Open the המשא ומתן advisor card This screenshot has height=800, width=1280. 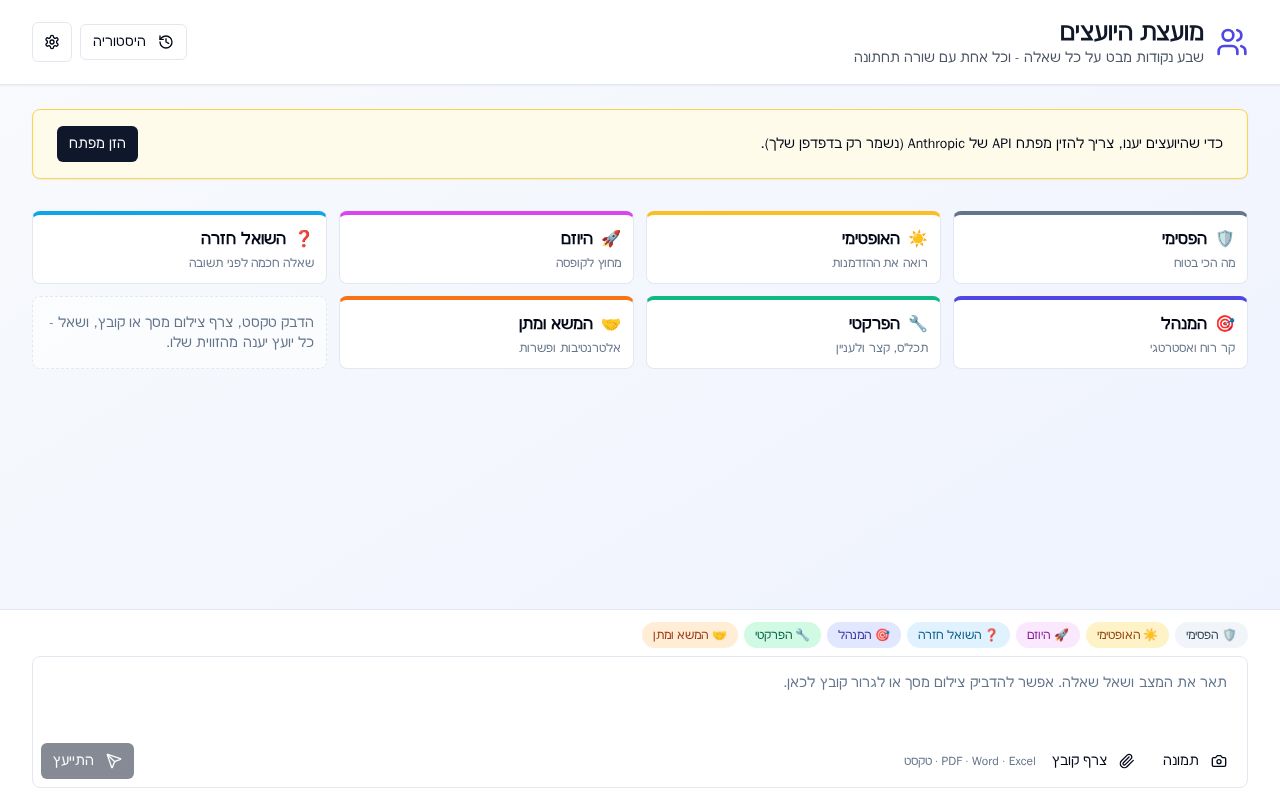click(x=486, y=333)
